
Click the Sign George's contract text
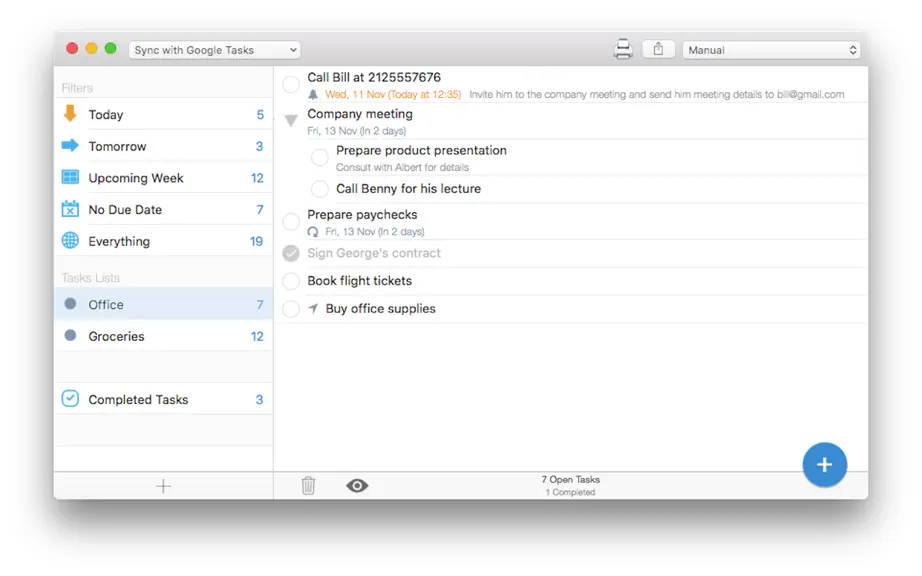point(373,253)
